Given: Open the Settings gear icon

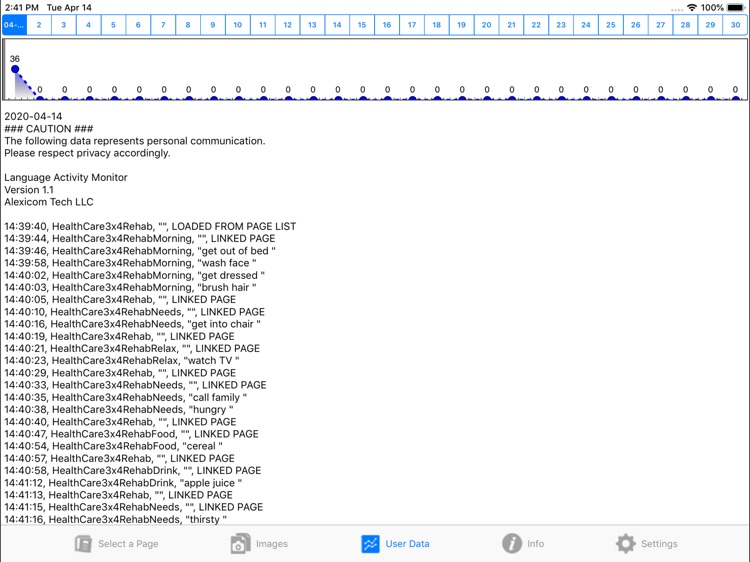Looking at the screenshot, I should point(626,544).
